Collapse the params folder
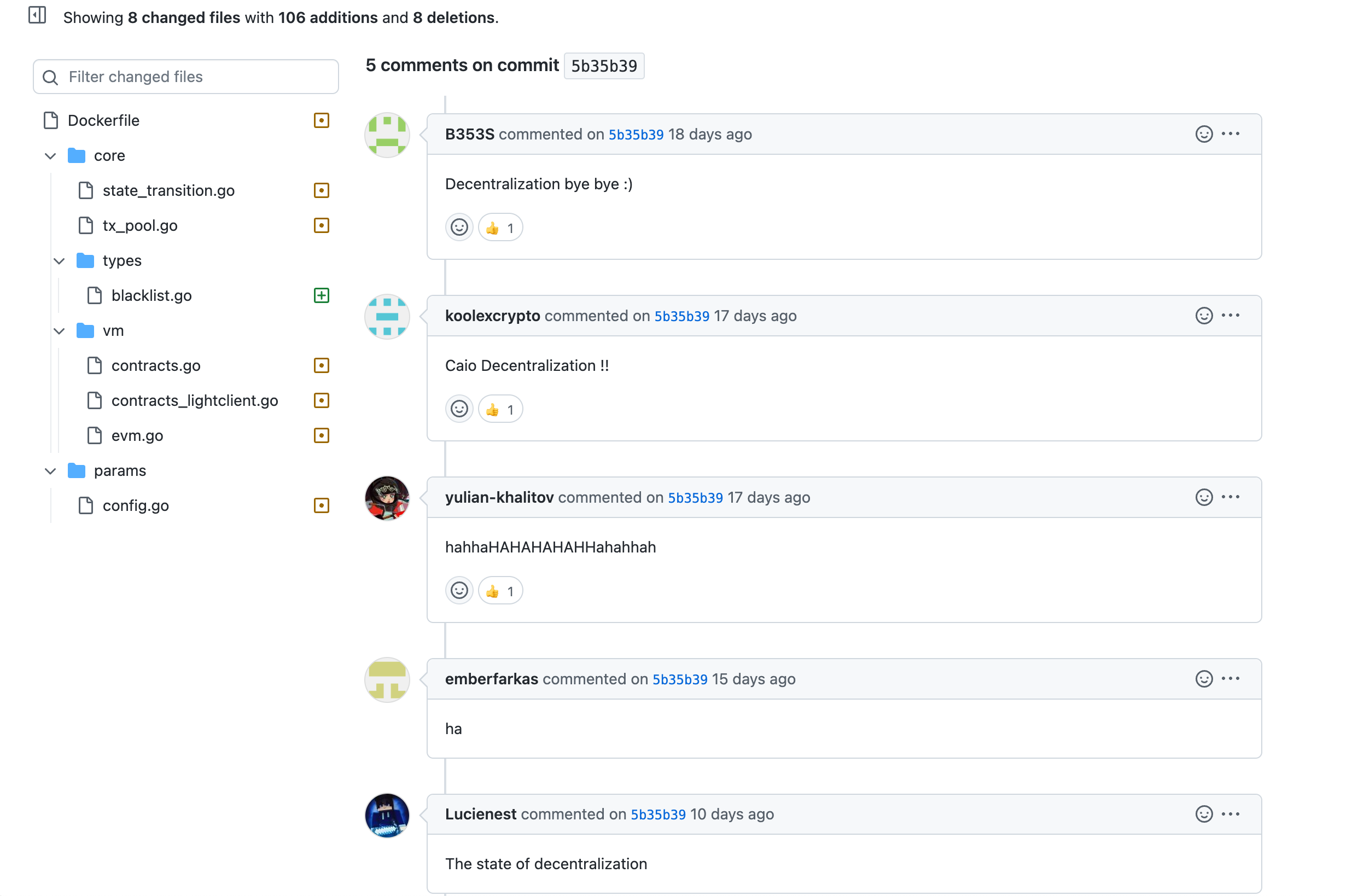Image resolution: width=1352 pixels, height=896 pixels. pos(50,471)
